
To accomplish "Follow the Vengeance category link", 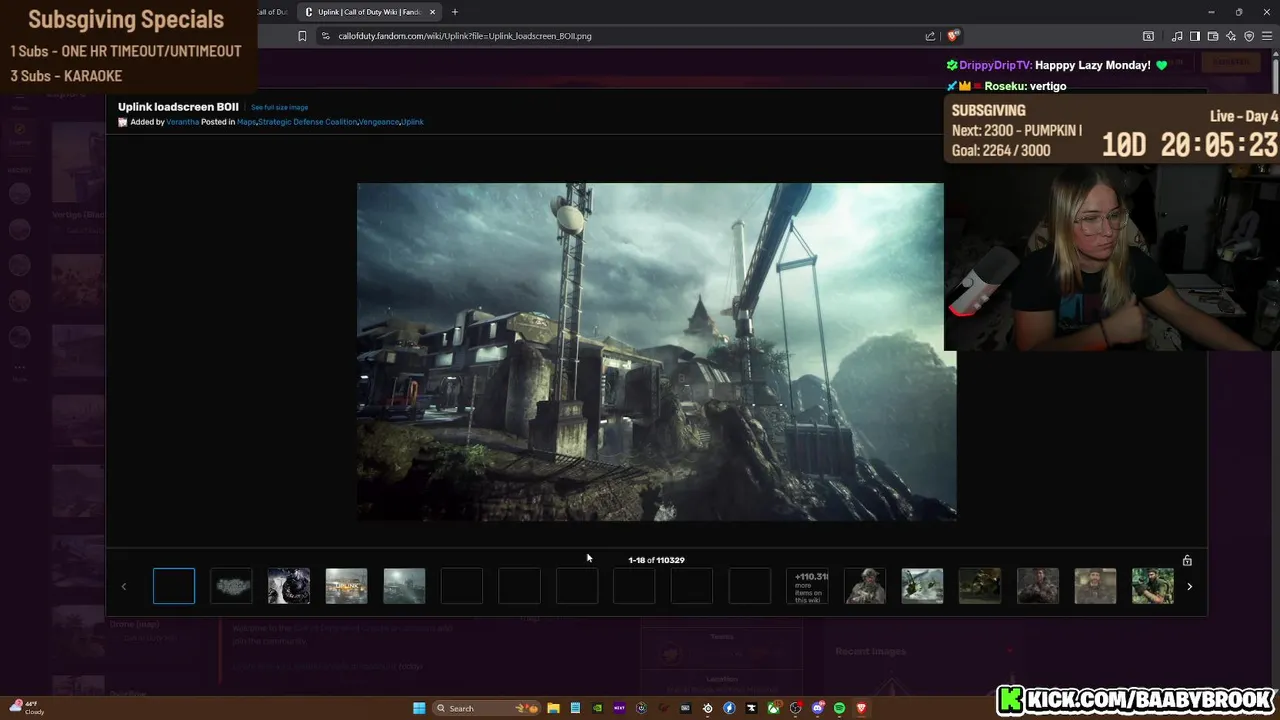I will [379, 122].
